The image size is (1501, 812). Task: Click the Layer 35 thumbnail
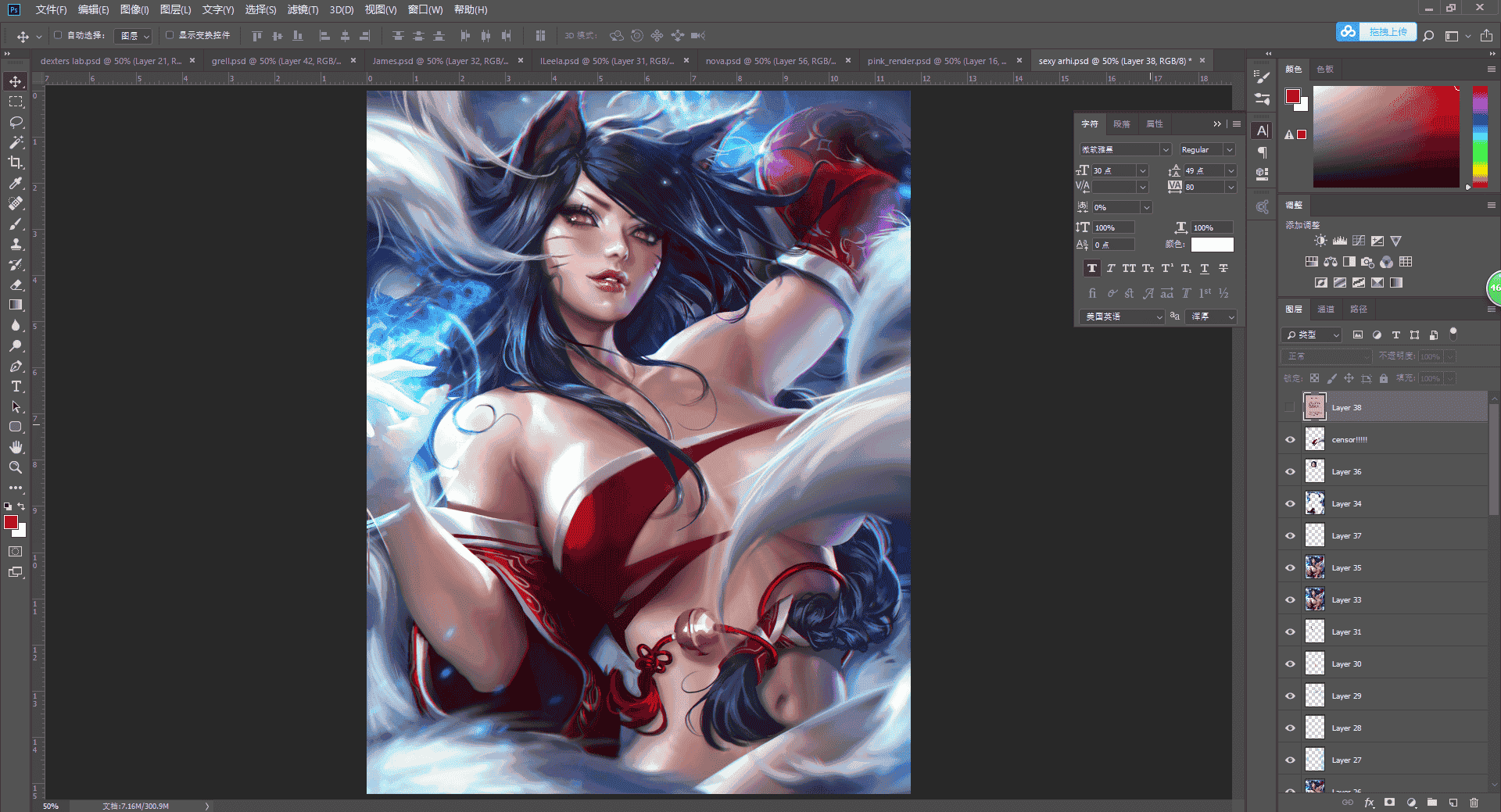coord(1315,567)
